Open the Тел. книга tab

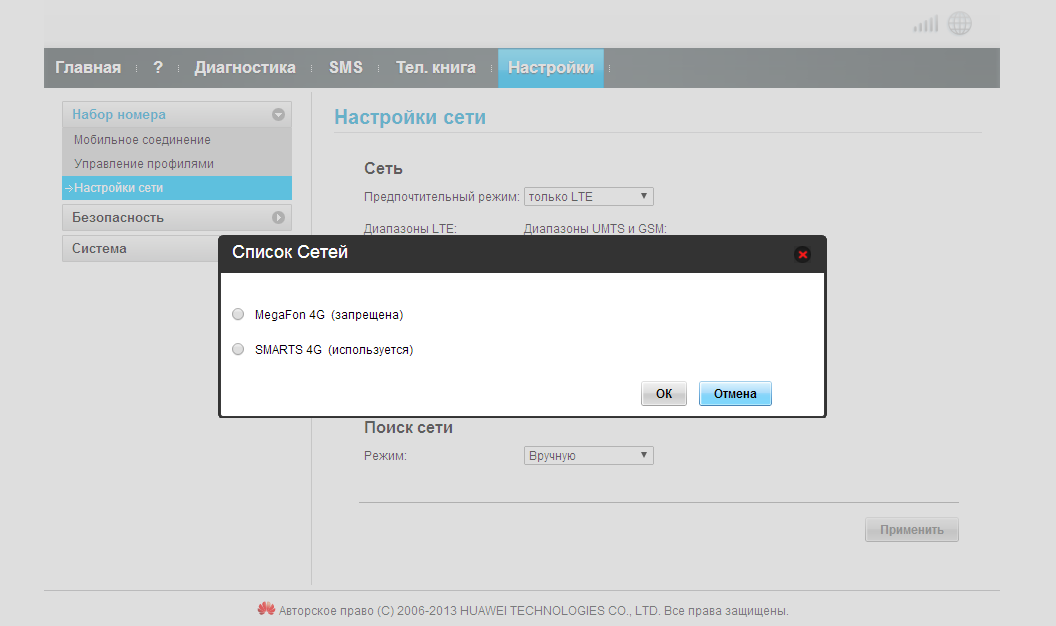point(435,67)
